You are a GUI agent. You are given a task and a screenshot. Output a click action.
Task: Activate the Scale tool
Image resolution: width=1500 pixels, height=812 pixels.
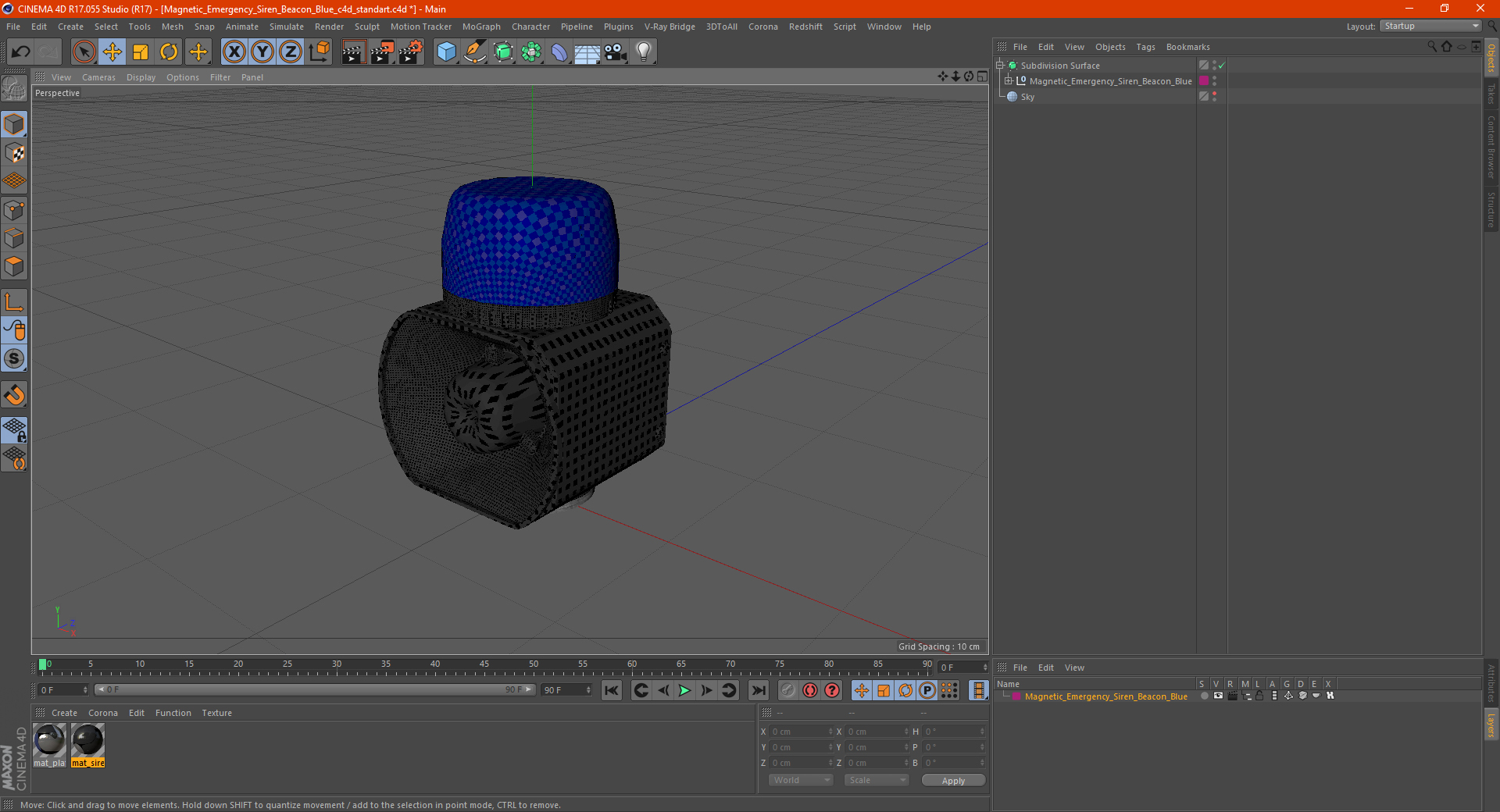tap(141, 52)
